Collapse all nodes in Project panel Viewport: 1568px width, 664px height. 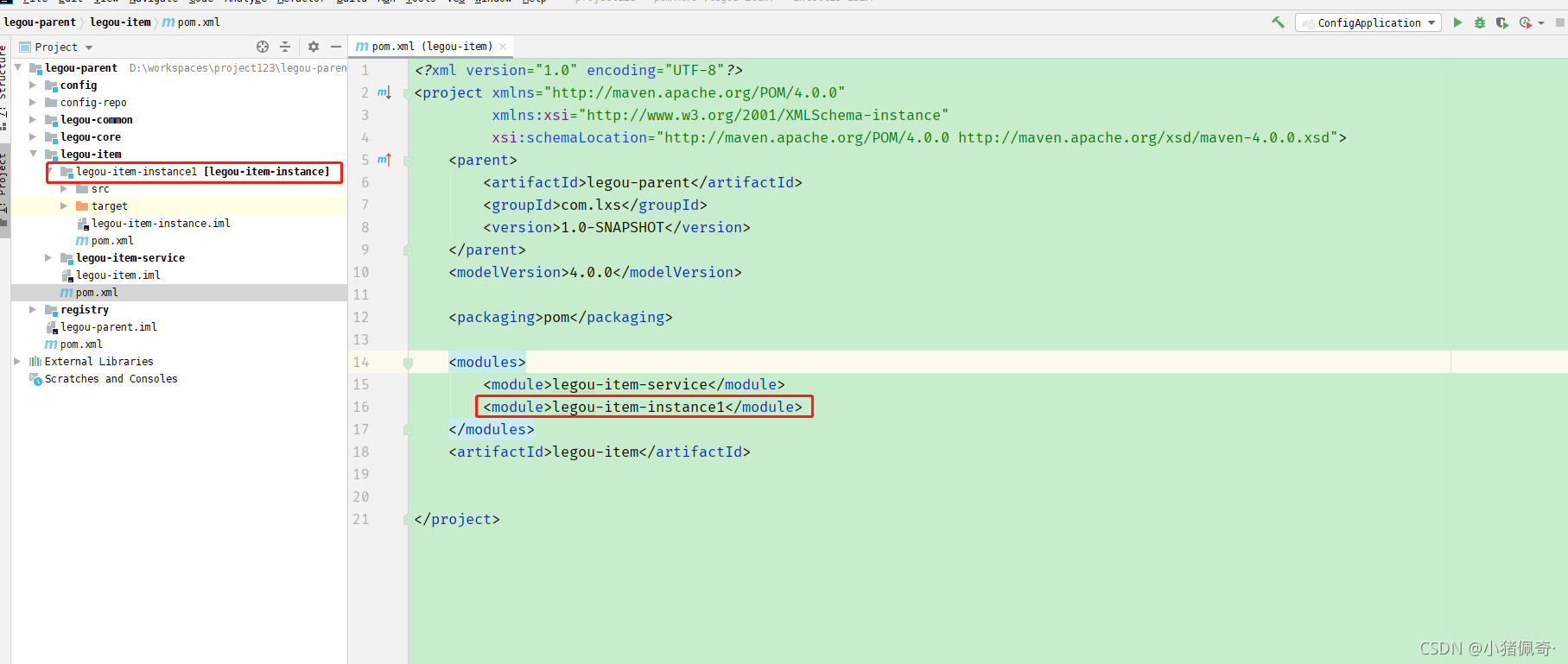coord(285,47)
